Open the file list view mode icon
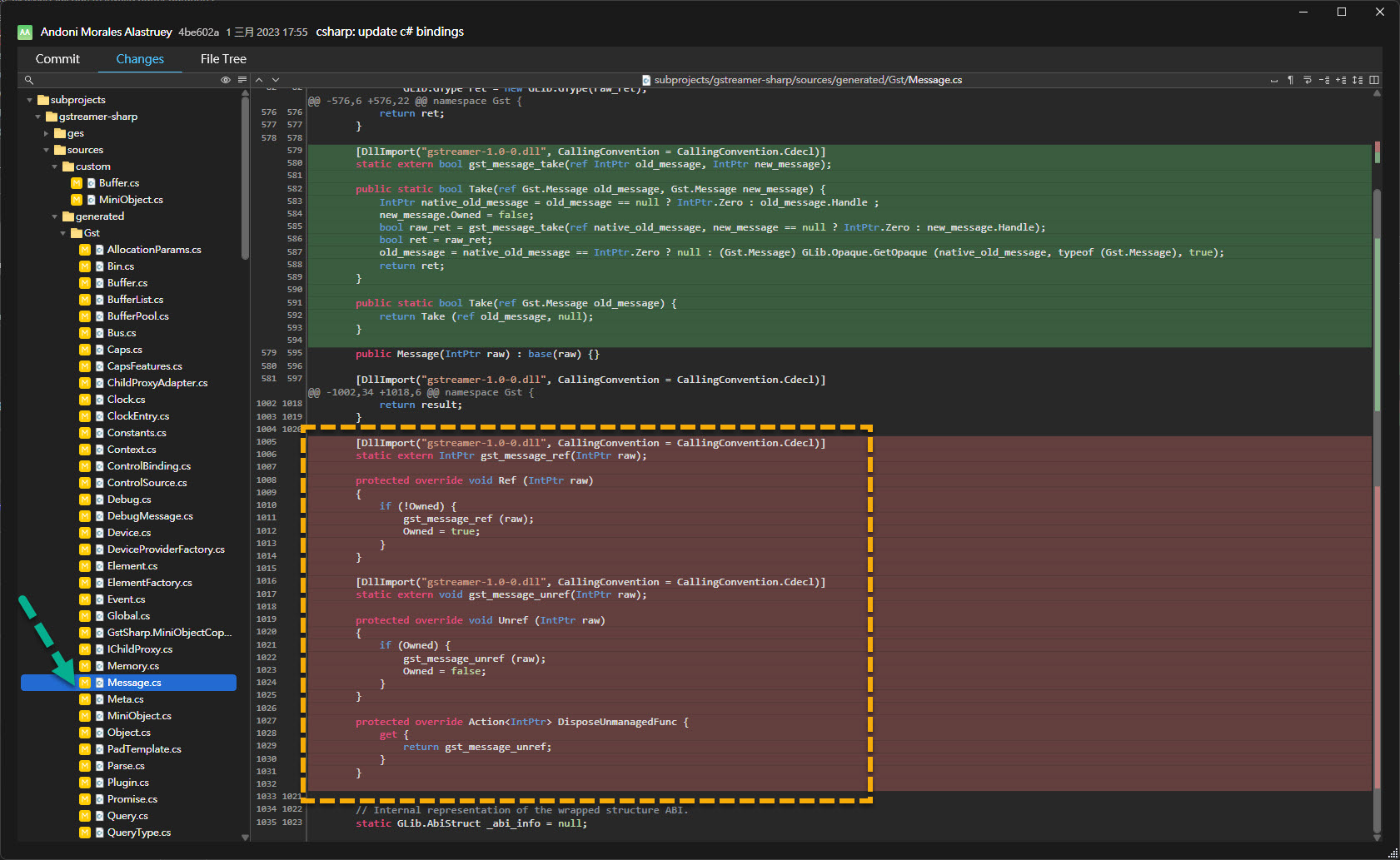This screenshot has width=1400, height=860. 242,80
